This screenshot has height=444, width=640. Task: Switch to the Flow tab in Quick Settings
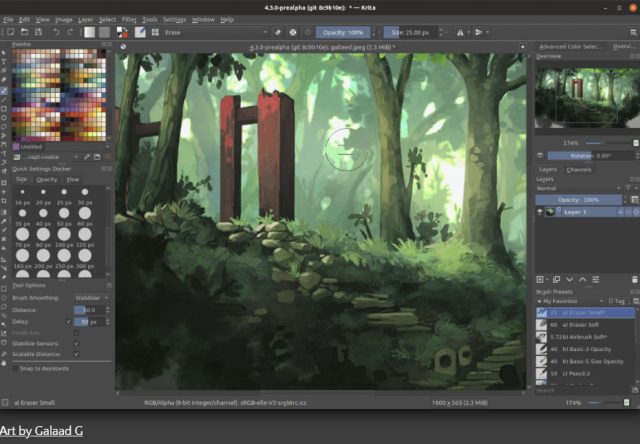73,180
